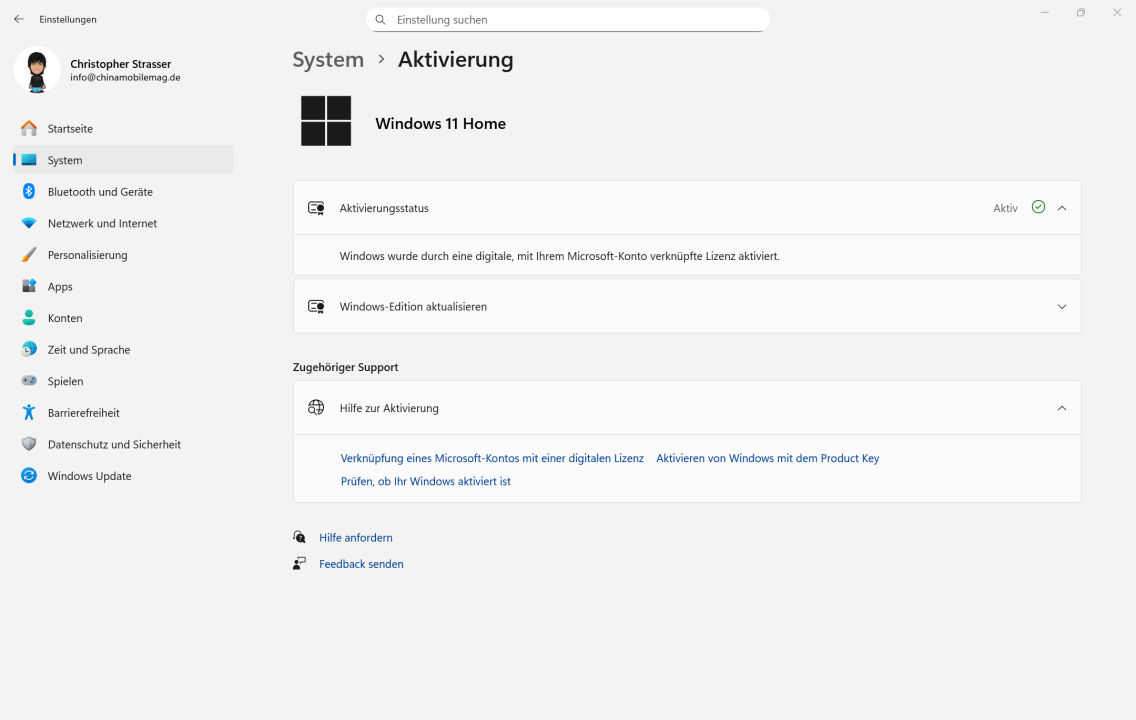Click the Hilfe zur Aktivierung label

pos(389,408)
